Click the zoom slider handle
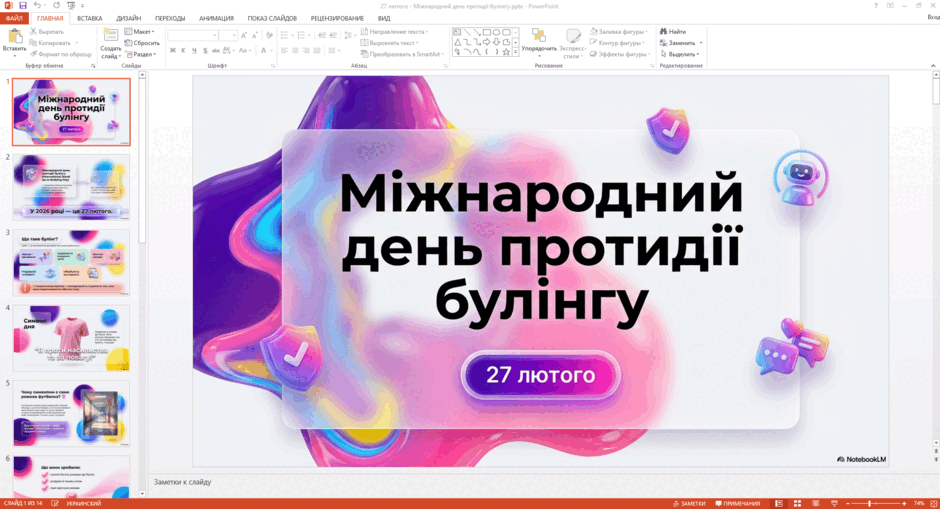This screenshot has width=940, height=509. tap(869, 504)
